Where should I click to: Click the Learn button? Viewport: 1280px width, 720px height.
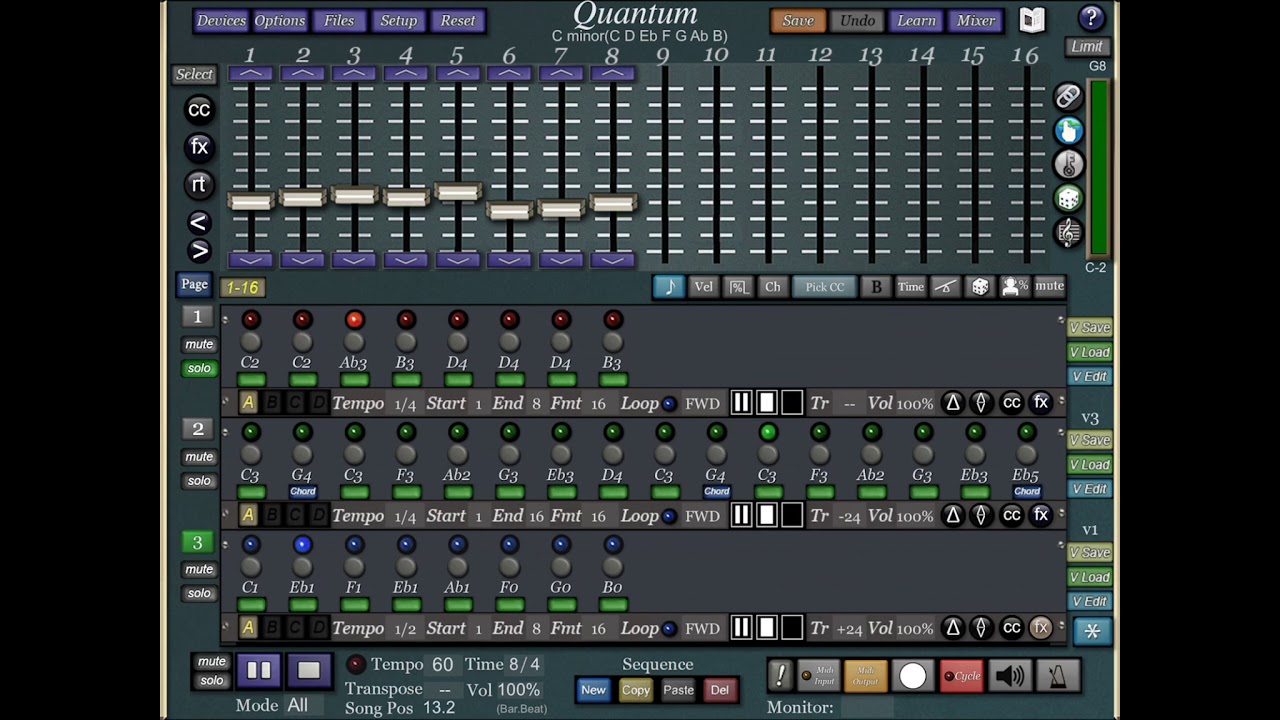point(916,20)
